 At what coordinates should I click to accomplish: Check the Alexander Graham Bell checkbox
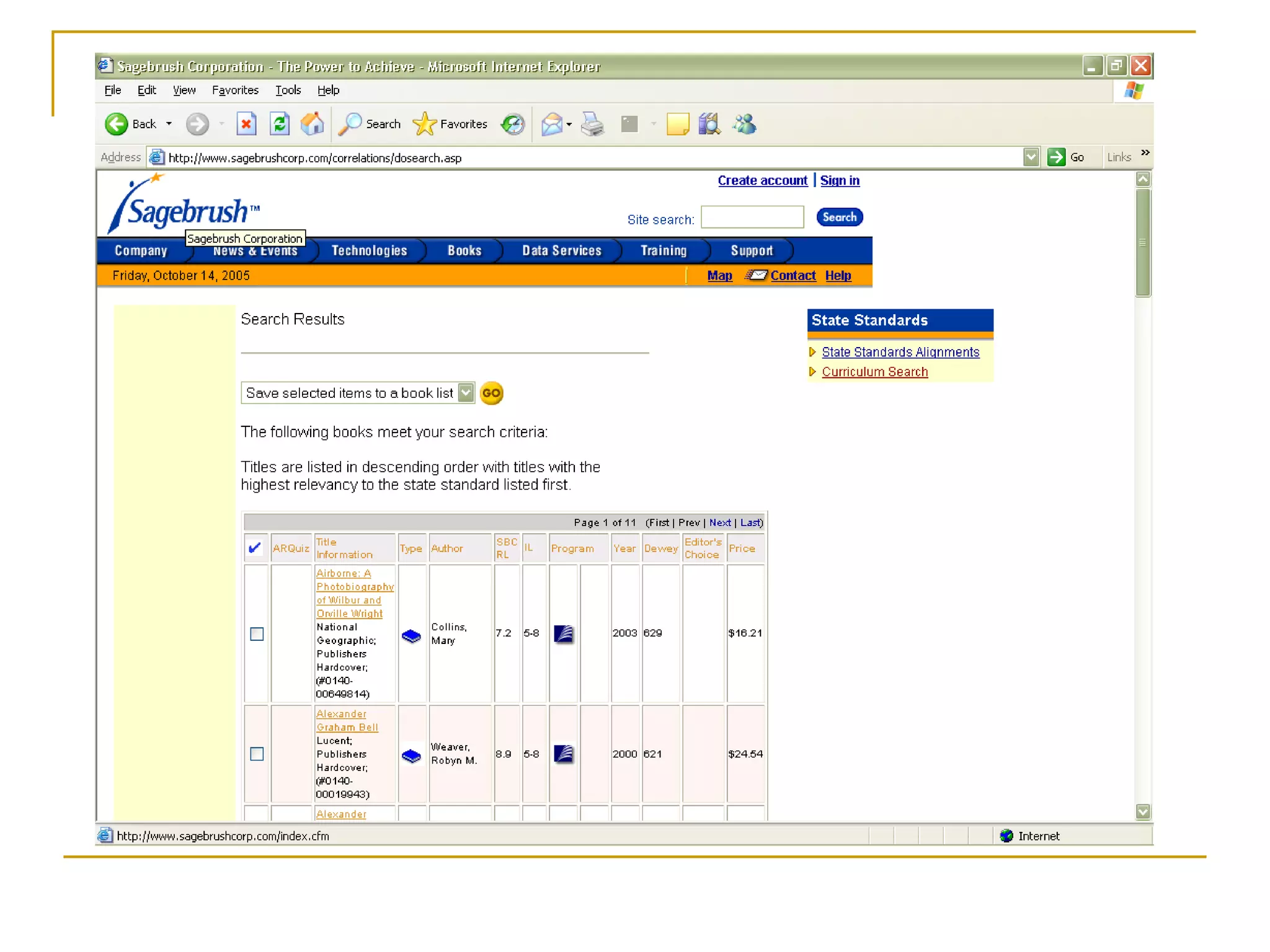tap(257, 754)
